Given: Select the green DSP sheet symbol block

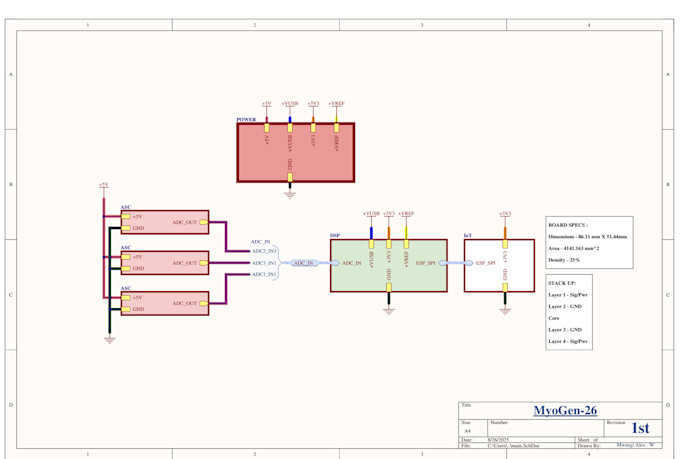Looking at the screenshot, I should [x=389, y=265].
